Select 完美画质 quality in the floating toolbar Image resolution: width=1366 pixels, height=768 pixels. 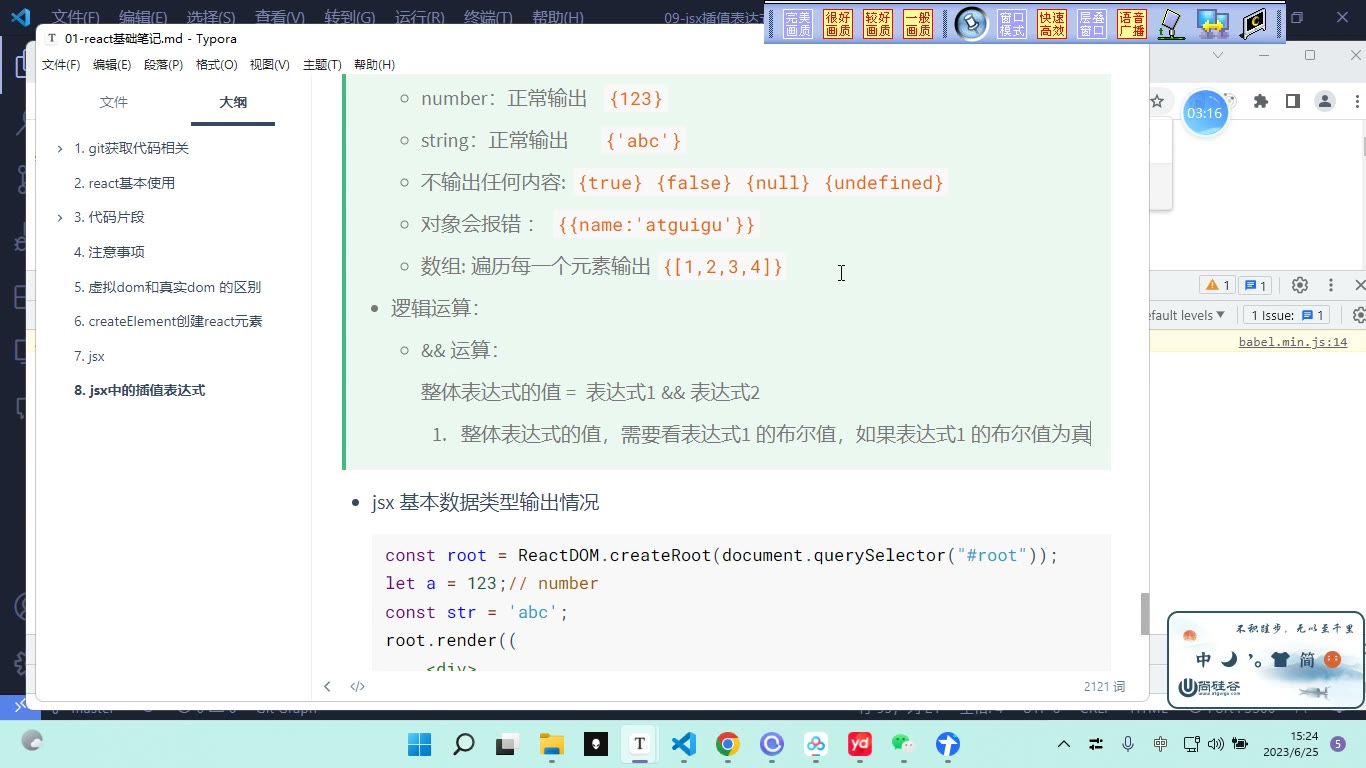798,24
